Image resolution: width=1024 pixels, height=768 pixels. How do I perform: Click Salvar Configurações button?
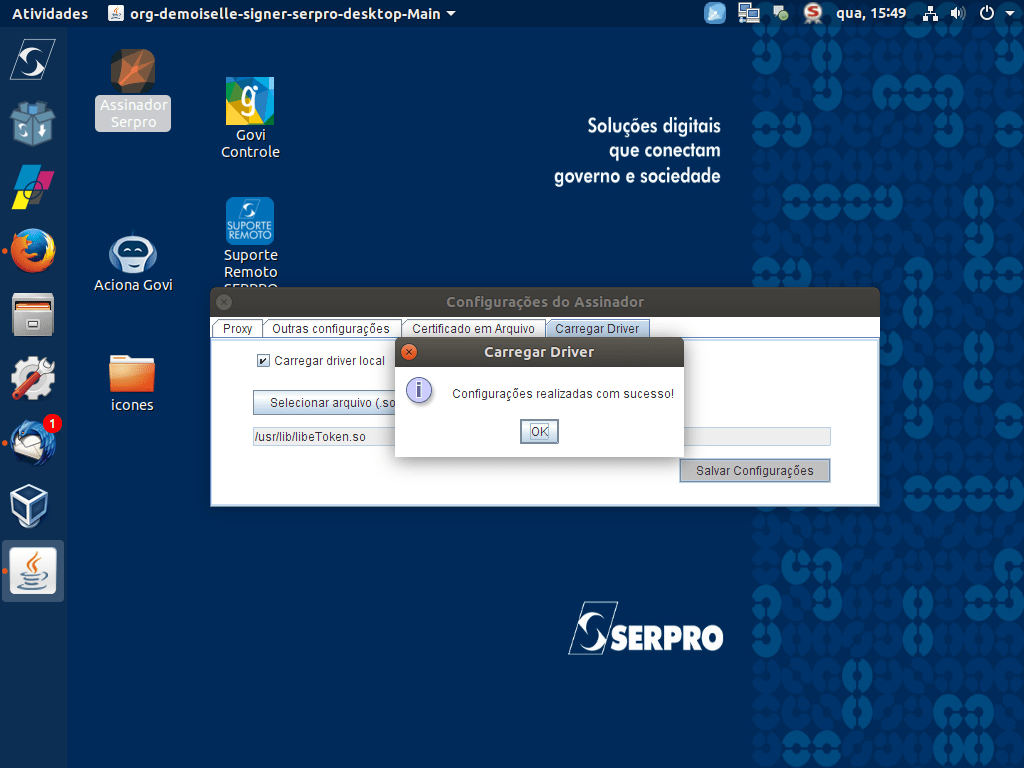(x=754, y=470)
